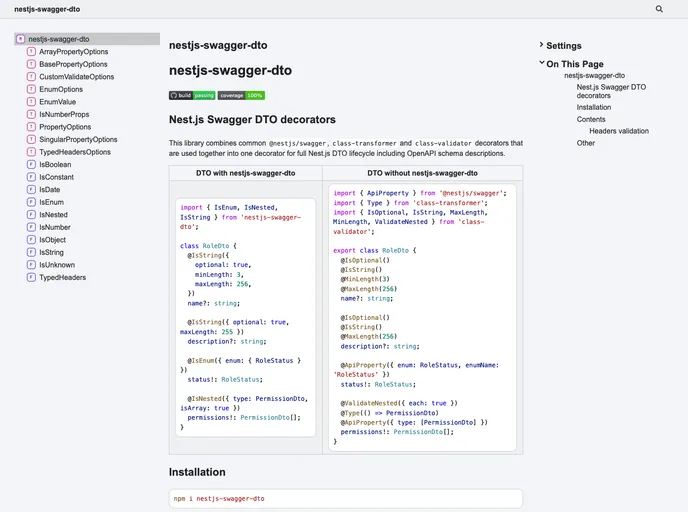
Task: Click the type icon beside CustomValidateOptions
Action: pyautogui.click(x=31, y=76)
